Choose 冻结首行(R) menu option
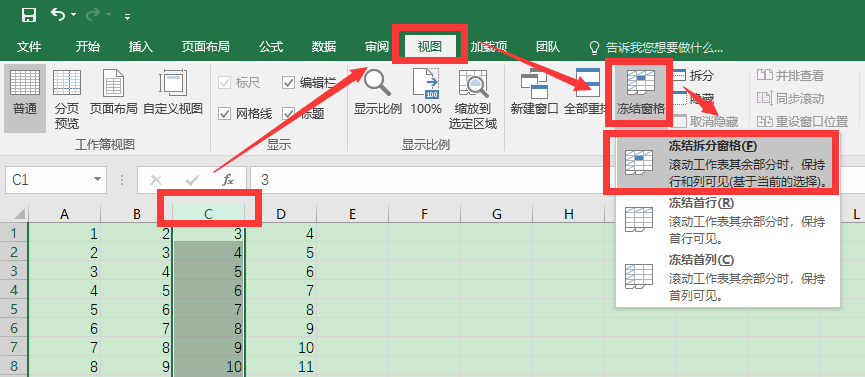The height and width of the screenshot is (377, 865). 728,221
